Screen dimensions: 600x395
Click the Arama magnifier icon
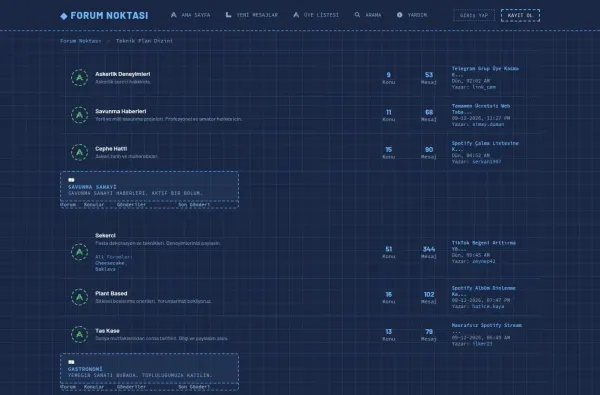pos(357,15)
